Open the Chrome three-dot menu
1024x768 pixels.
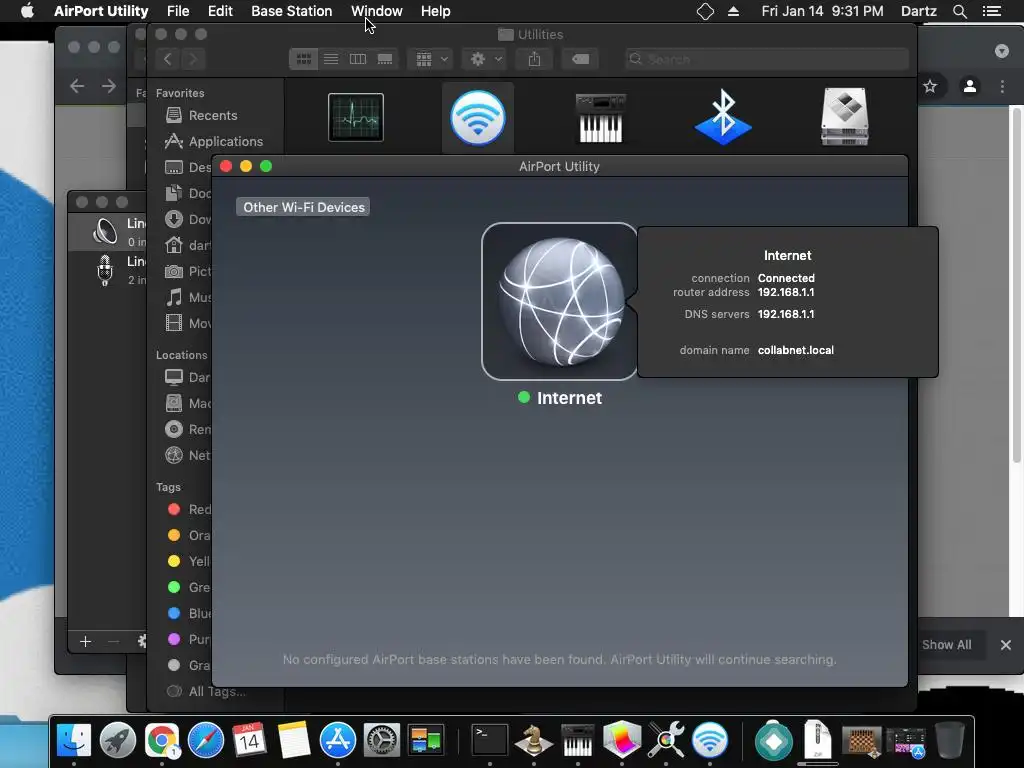pos(1002,86)
